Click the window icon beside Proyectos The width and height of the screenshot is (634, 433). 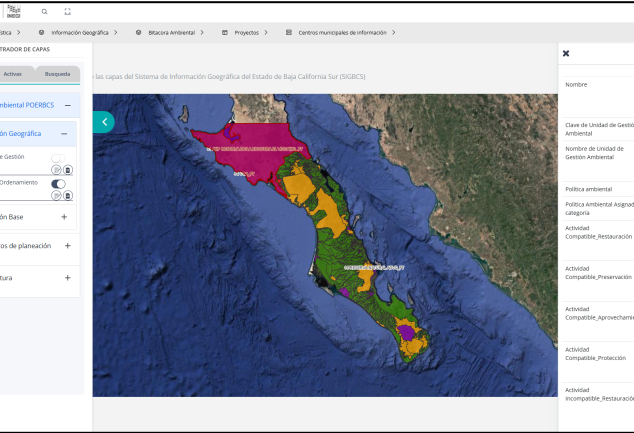point(225,32)
